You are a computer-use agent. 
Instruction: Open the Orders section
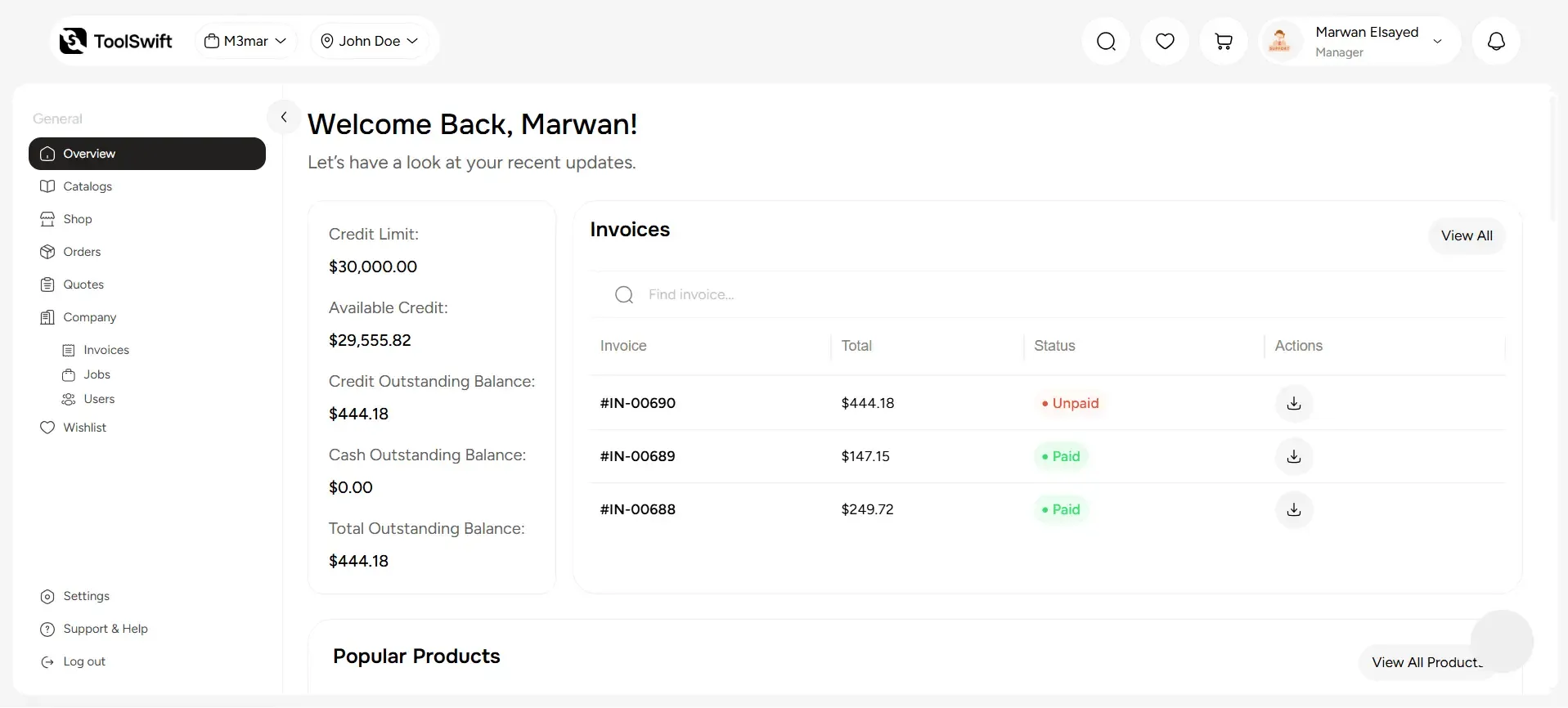point(82,252)
